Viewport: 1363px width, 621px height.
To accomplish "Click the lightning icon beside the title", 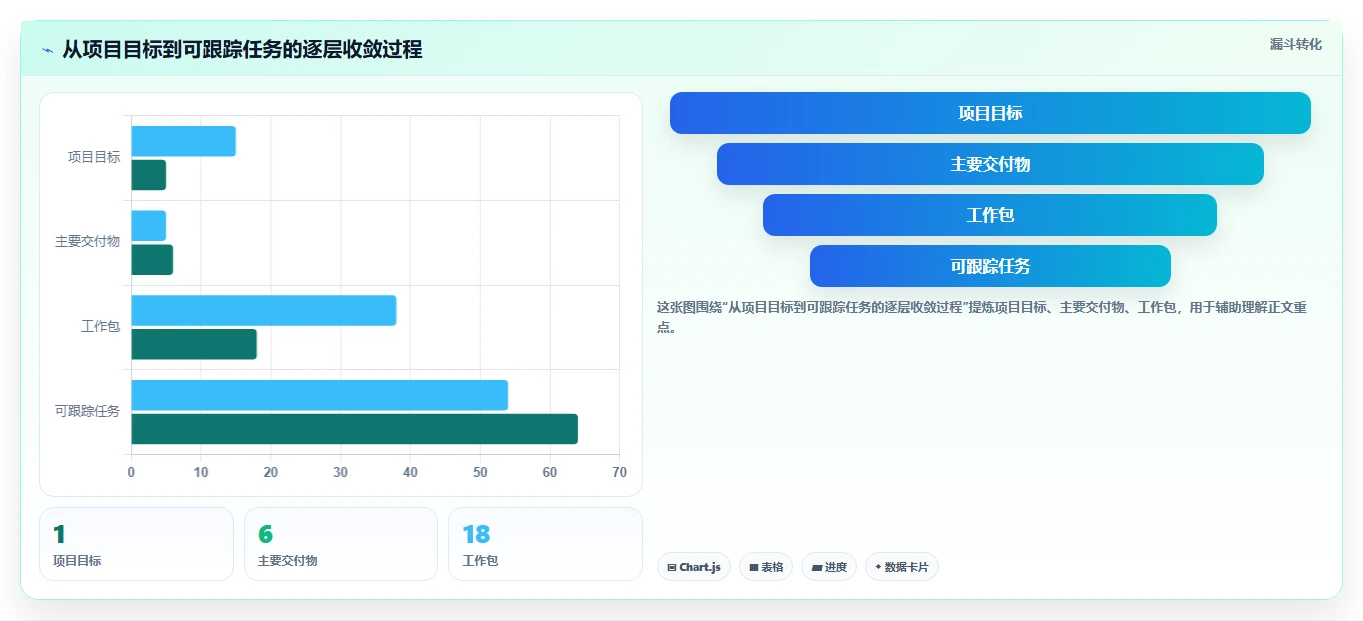I will pos(47,50).
